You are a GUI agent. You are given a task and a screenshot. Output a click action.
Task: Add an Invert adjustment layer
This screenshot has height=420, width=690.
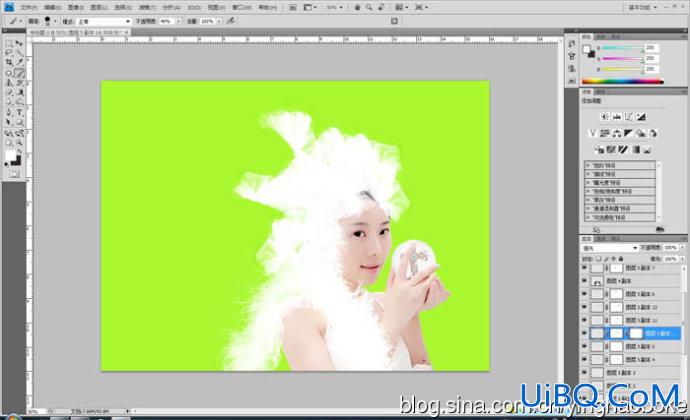(x=599, y=150)
